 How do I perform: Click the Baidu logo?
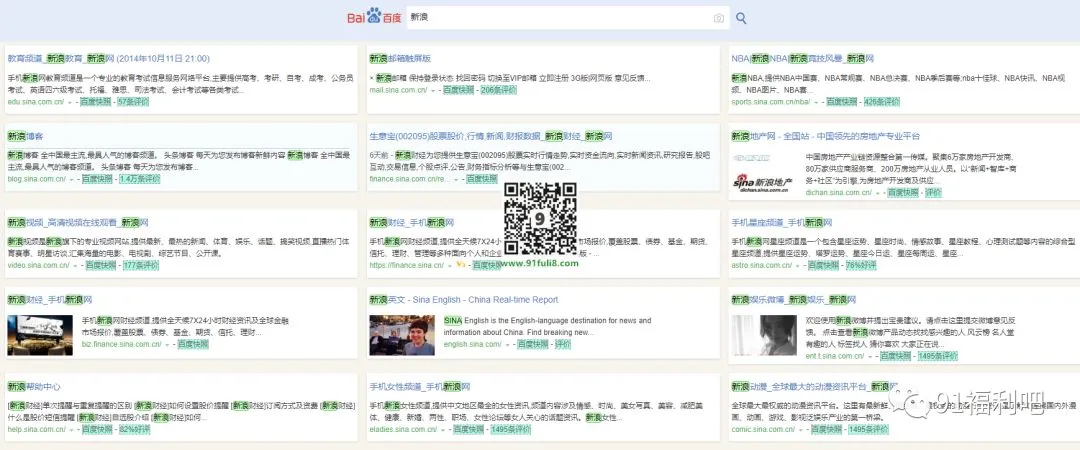click(374, 17)
